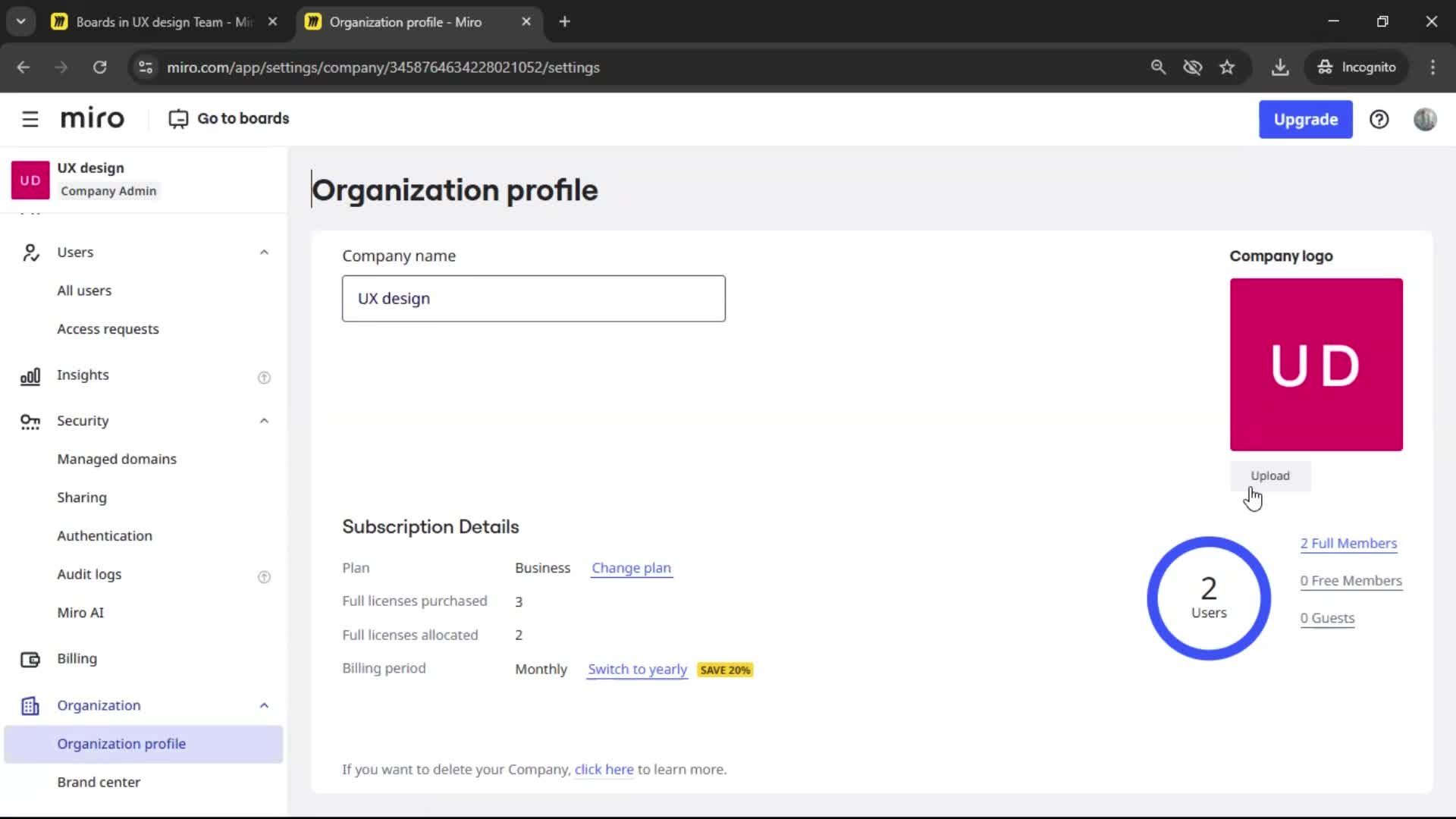Click the Company Admin role label

[108, 191]
